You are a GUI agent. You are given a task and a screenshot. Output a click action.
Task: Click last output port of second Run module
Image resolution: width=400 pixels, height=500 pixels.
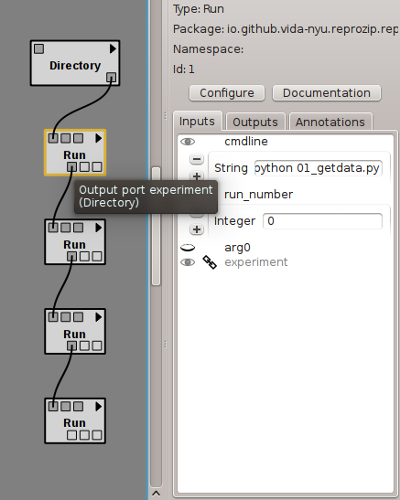click(x=97, y=256)
